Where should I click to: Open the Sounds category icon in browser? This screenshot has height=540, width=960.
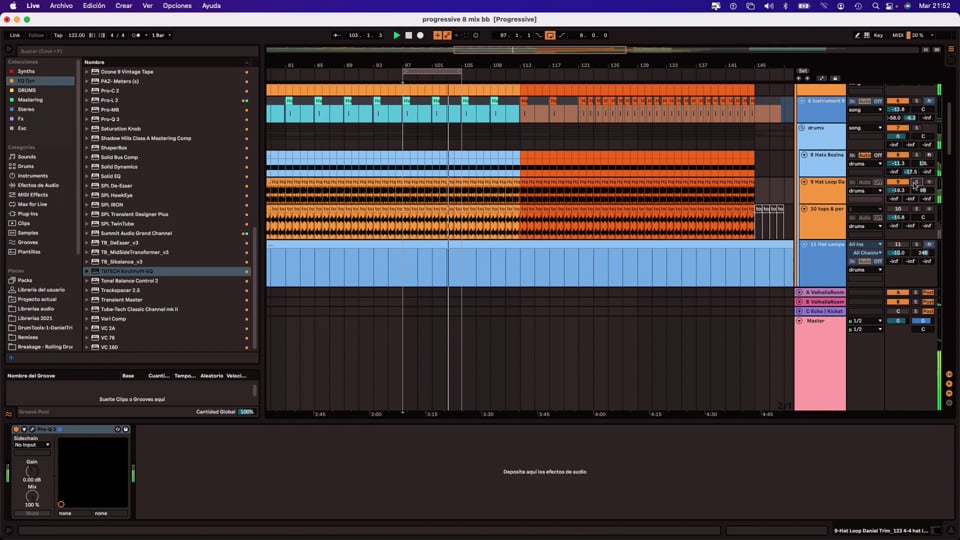point(12,157)
